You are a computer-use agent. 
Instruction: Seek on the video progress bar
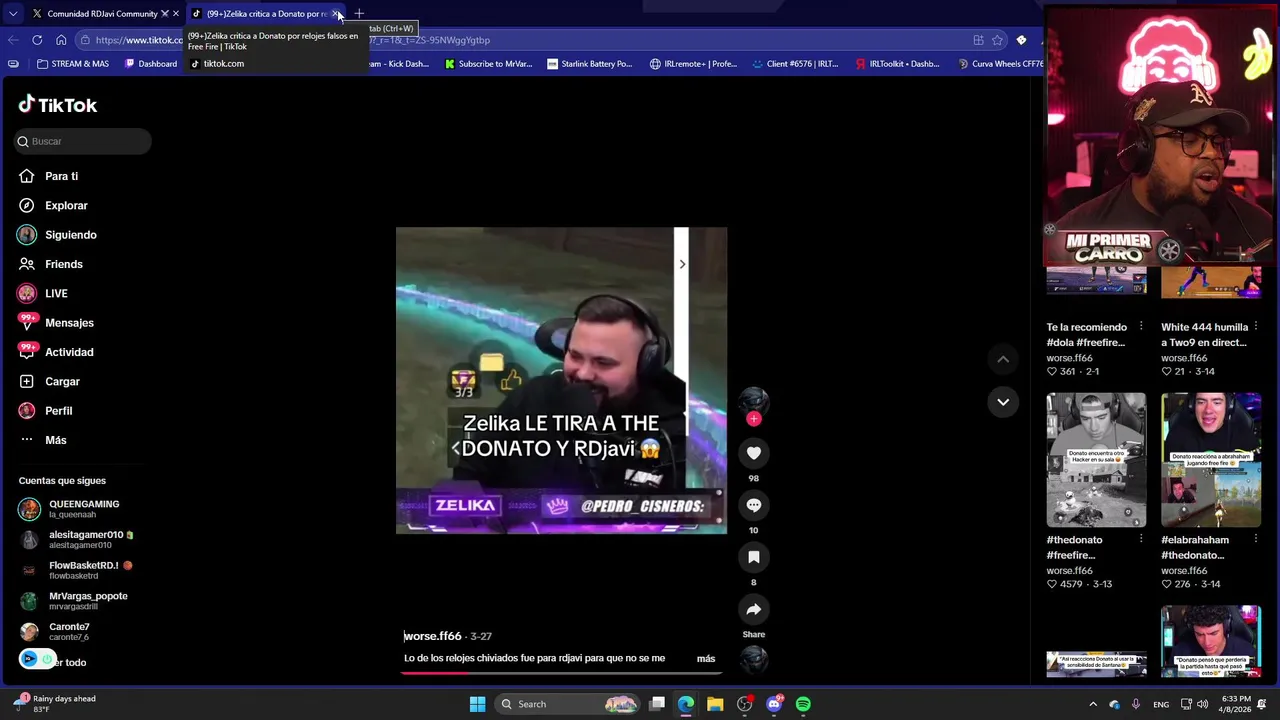pyautogui.click(x=561, y=672)
